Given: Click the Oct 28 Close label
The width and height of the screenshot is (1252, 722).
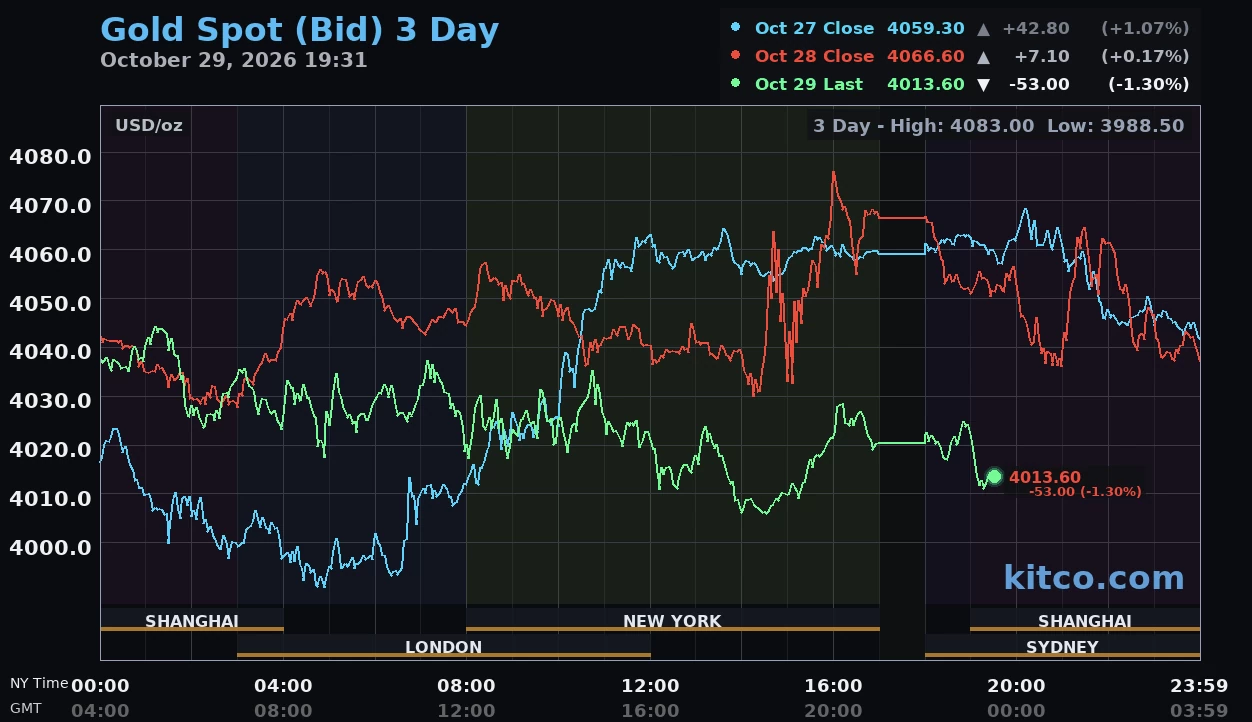Looking at the screenshot, I should tap(814, 56).
